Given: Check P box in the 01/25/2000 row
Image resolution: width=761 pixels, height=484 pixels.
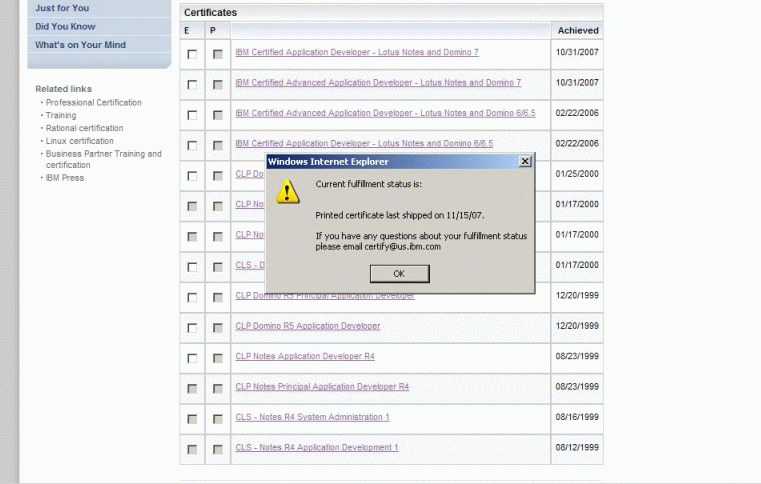Looking at the screenshot, I should click(x=218, y=176).
